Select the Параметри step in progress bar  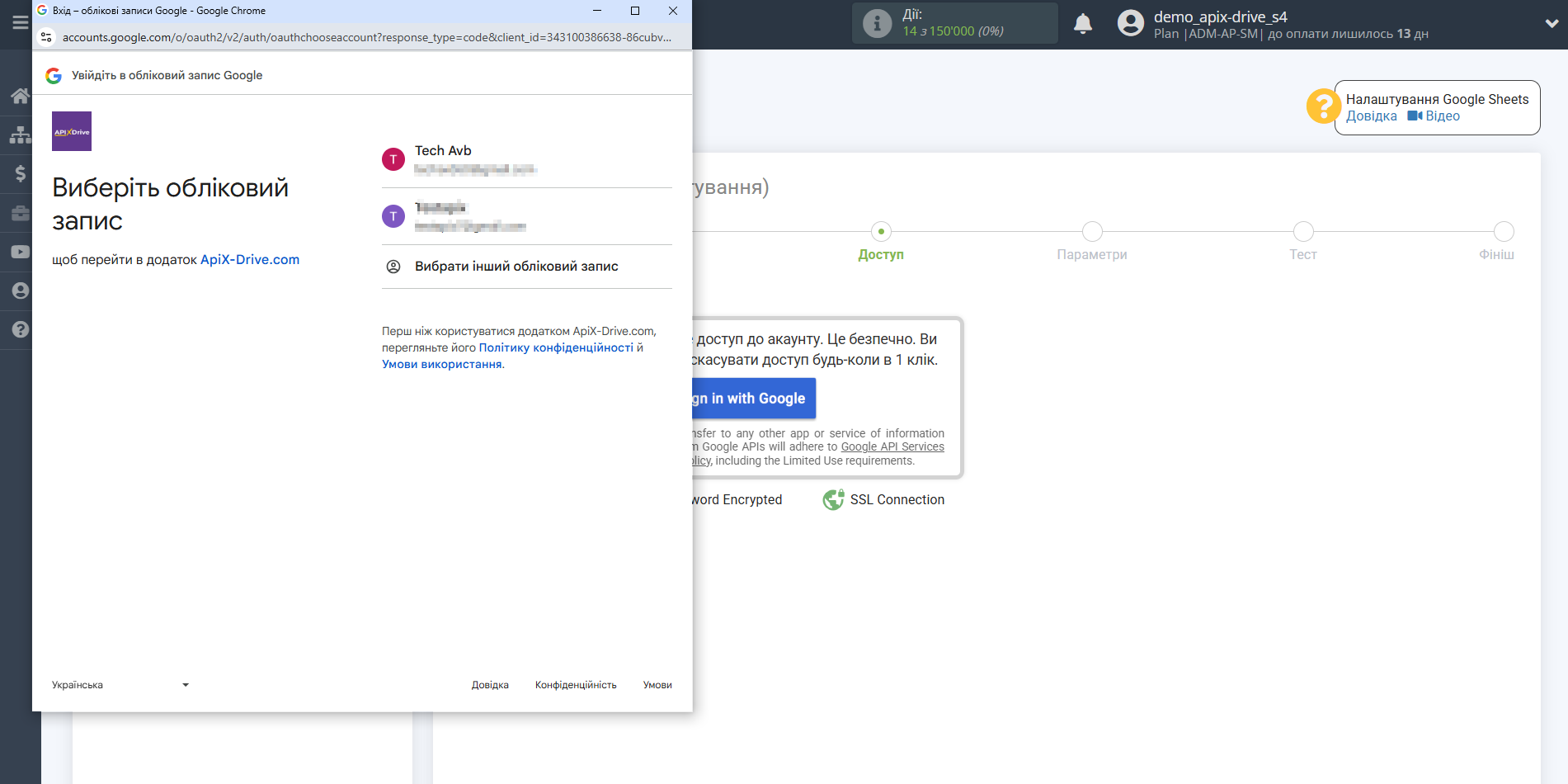[1092, 243]
